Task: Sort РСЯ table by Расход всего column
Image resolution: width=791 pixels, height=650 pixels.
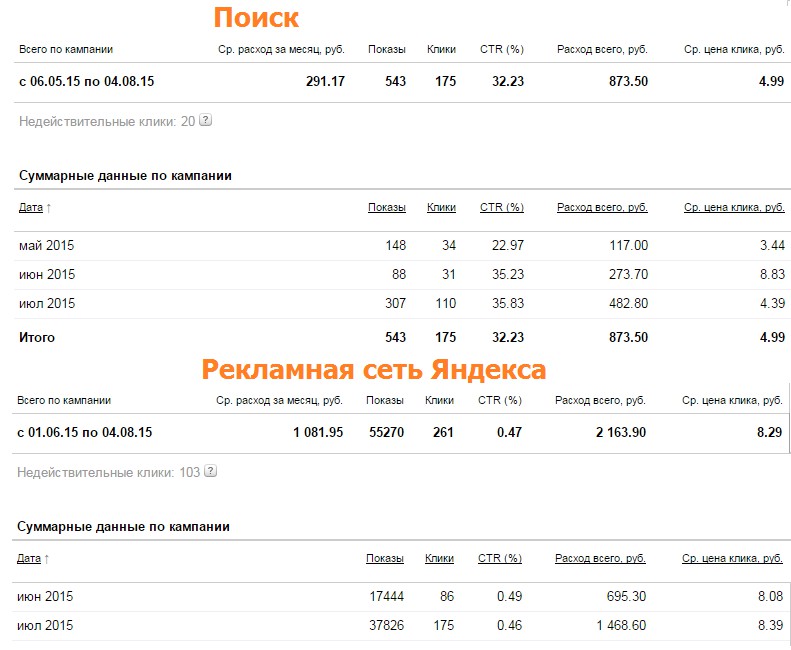Action: point(600,558)
